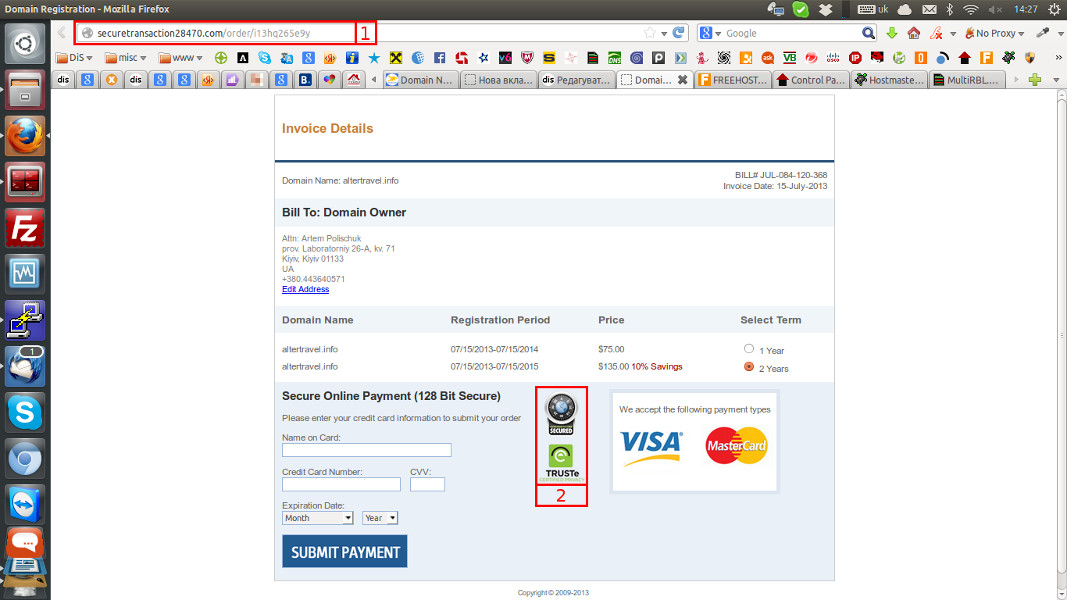Close the current Domai... tab
1067x600 pixels.
coord(683,80)
